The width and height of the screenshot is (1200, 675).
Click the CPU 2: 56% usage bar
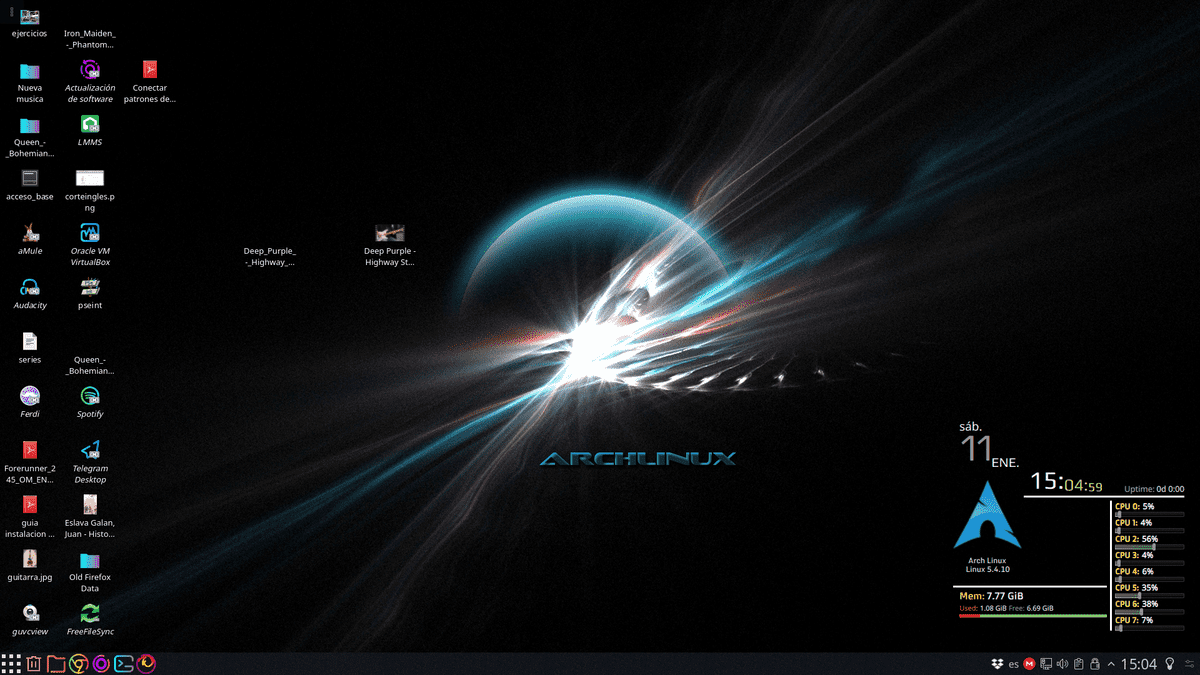tap(1150, 547)
